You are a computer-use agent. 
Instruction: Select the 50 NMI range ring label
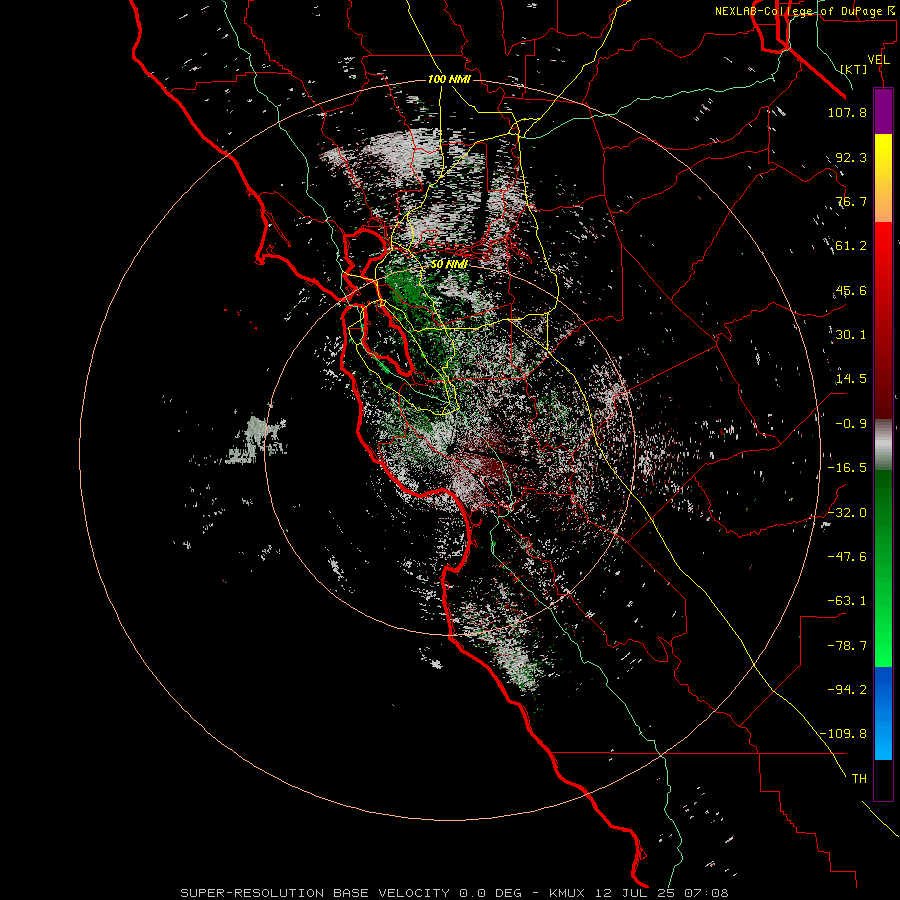click(449, 264)
